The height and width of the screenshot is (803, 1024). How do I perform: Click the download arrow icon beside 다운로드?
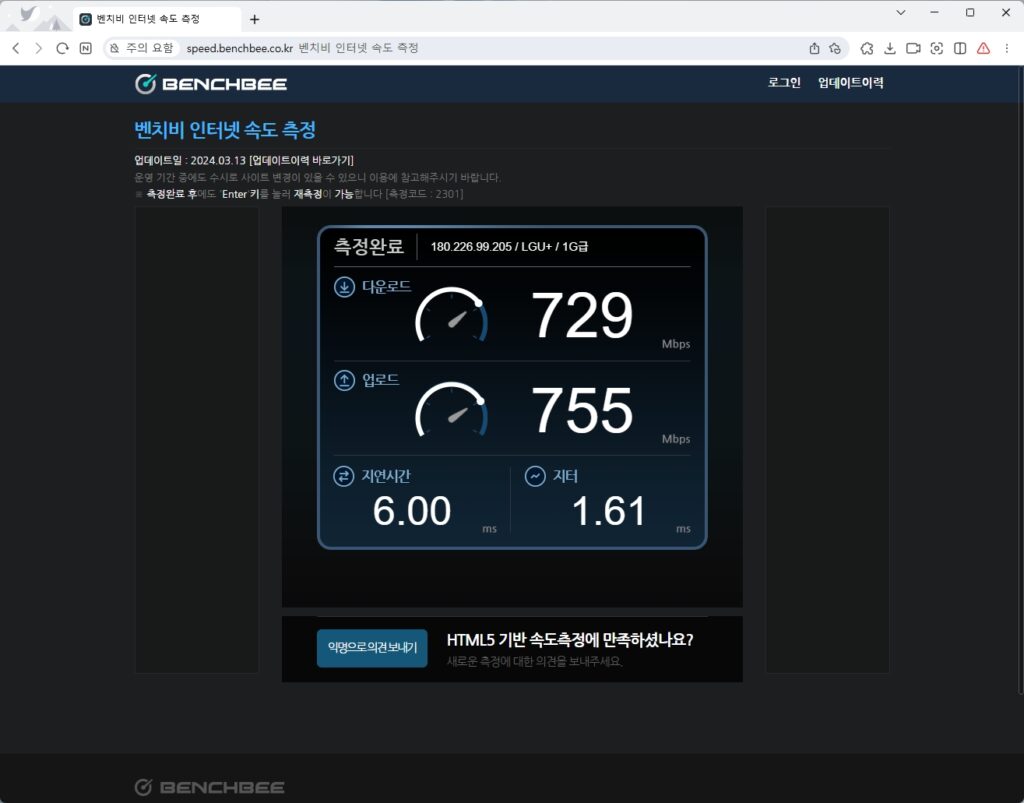pos(344,287)
